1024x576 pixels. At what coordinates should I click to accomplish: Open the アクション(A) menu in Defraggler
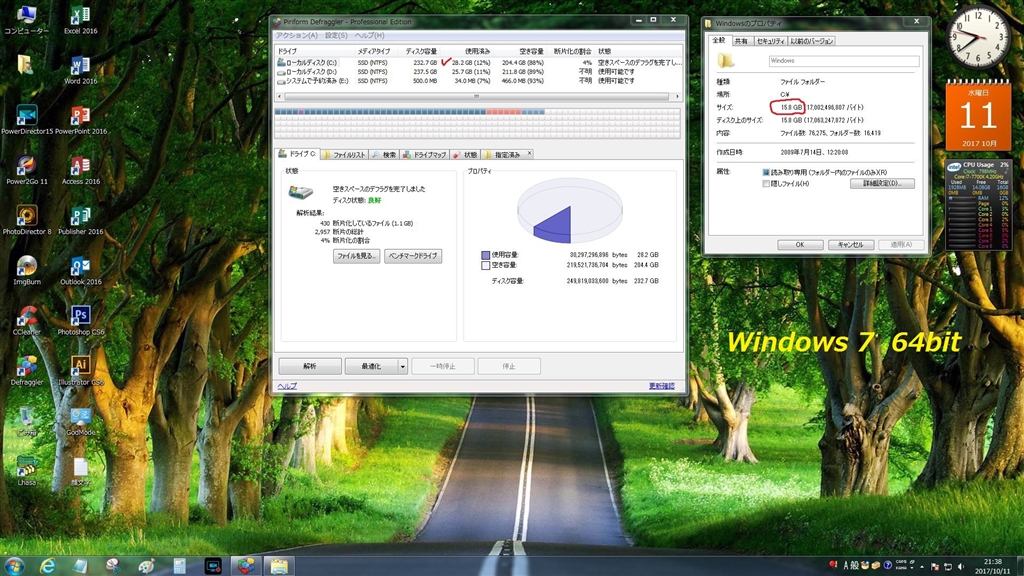click(x=296, y=35)
